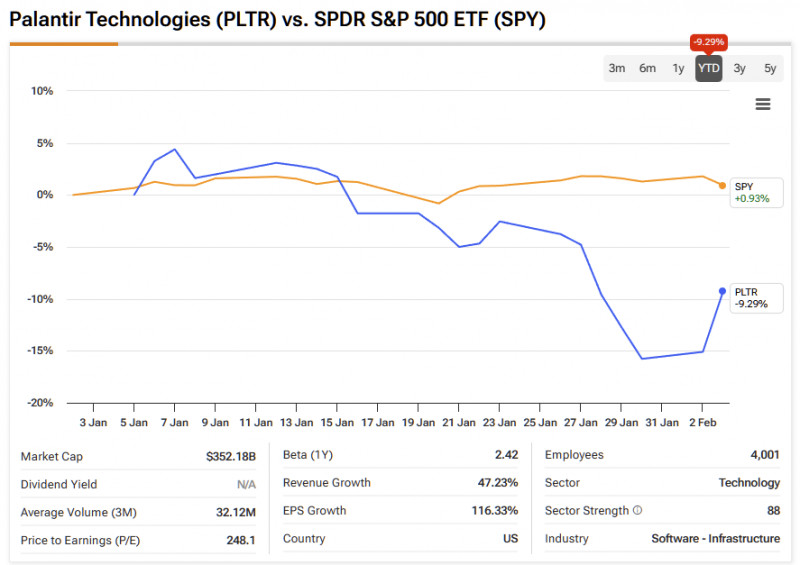The image size is (800, 565).
Task: Click the PLTR series label
Action: coord(746,292)
